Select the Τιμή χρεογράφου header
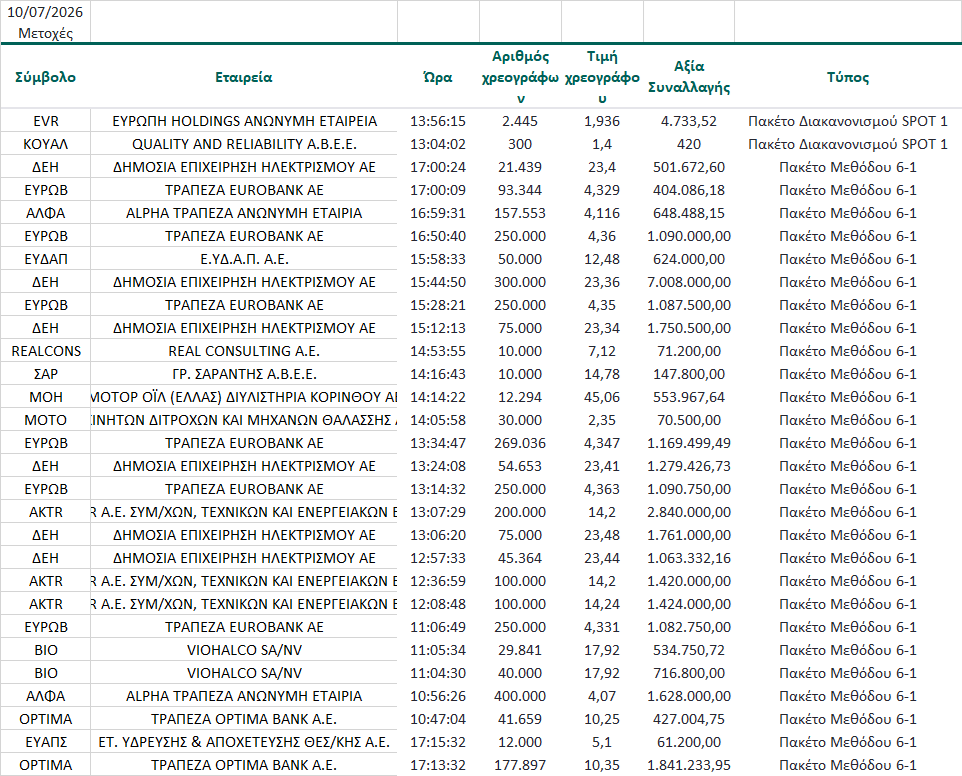 pos(602,77)
